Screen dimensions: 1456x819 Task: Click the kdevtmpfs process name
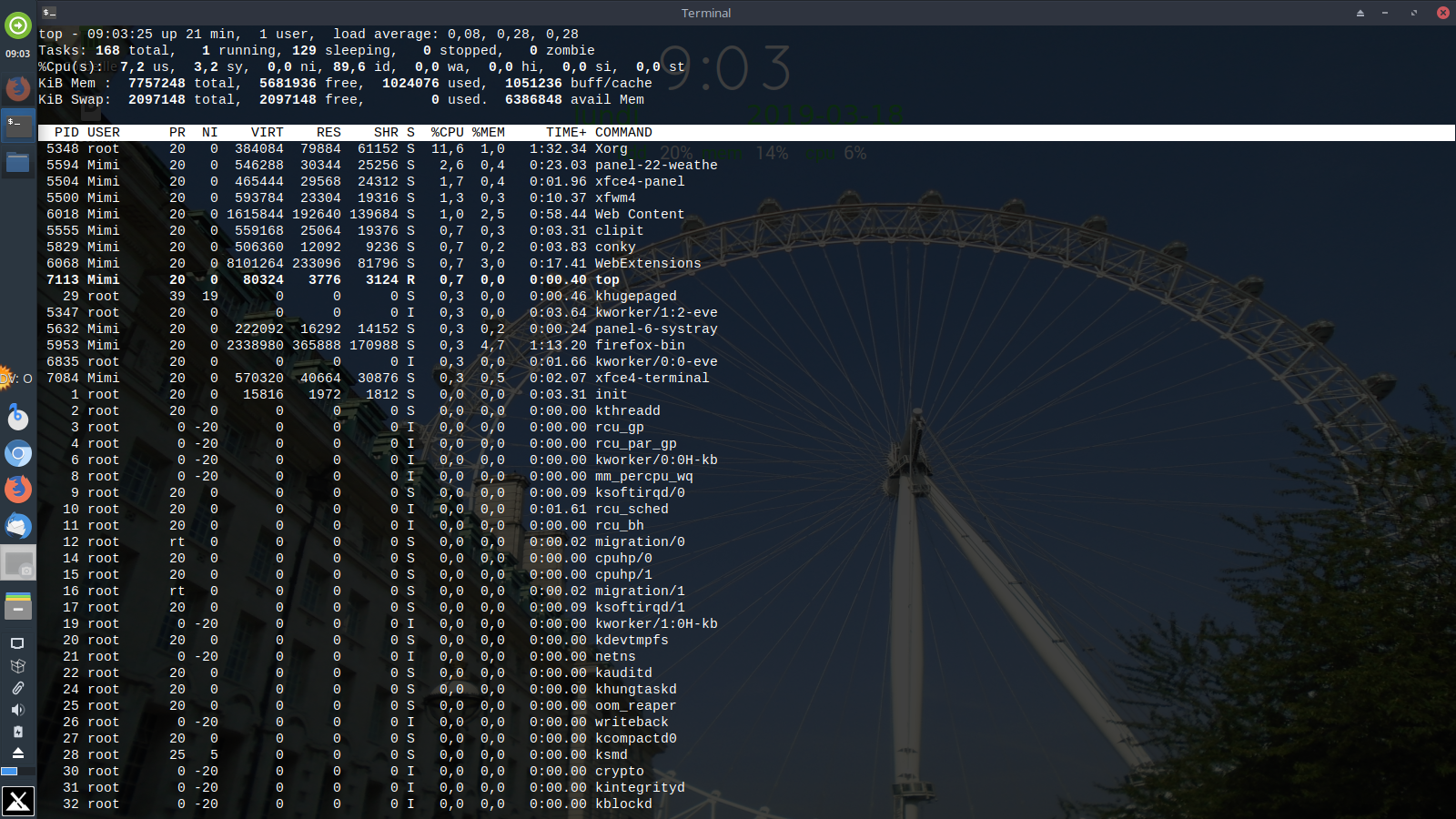(632, 641)
